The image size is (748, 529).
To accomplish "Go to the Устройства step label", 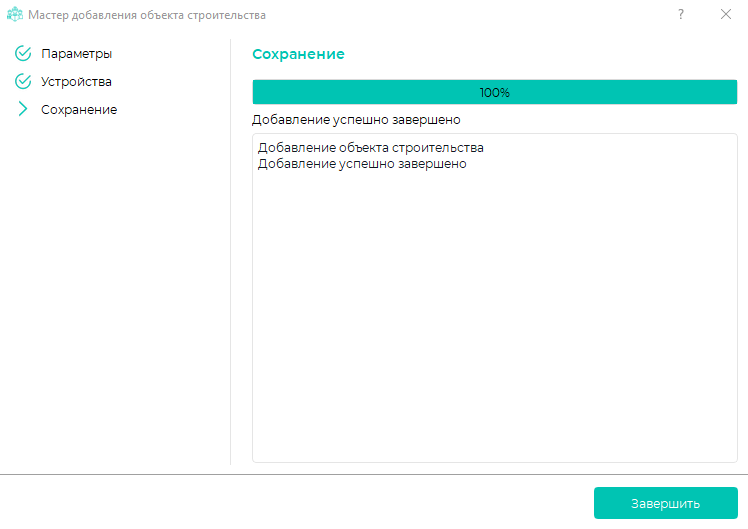I will coord(76,82).
